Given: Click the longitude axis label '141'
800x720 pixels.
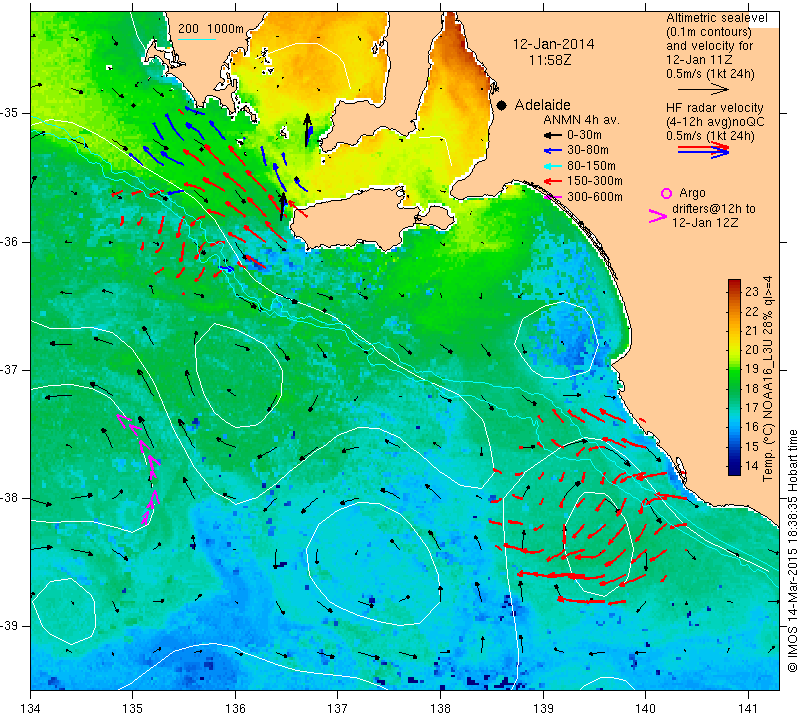Looking at the screenshot, I should [x=748, y=708].
